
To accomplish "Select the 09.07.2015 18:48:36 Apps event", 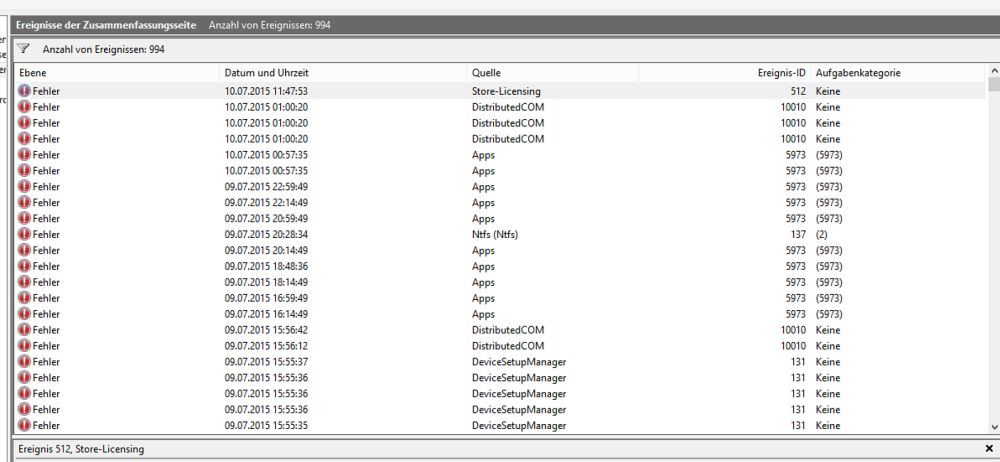I will 499,266.
